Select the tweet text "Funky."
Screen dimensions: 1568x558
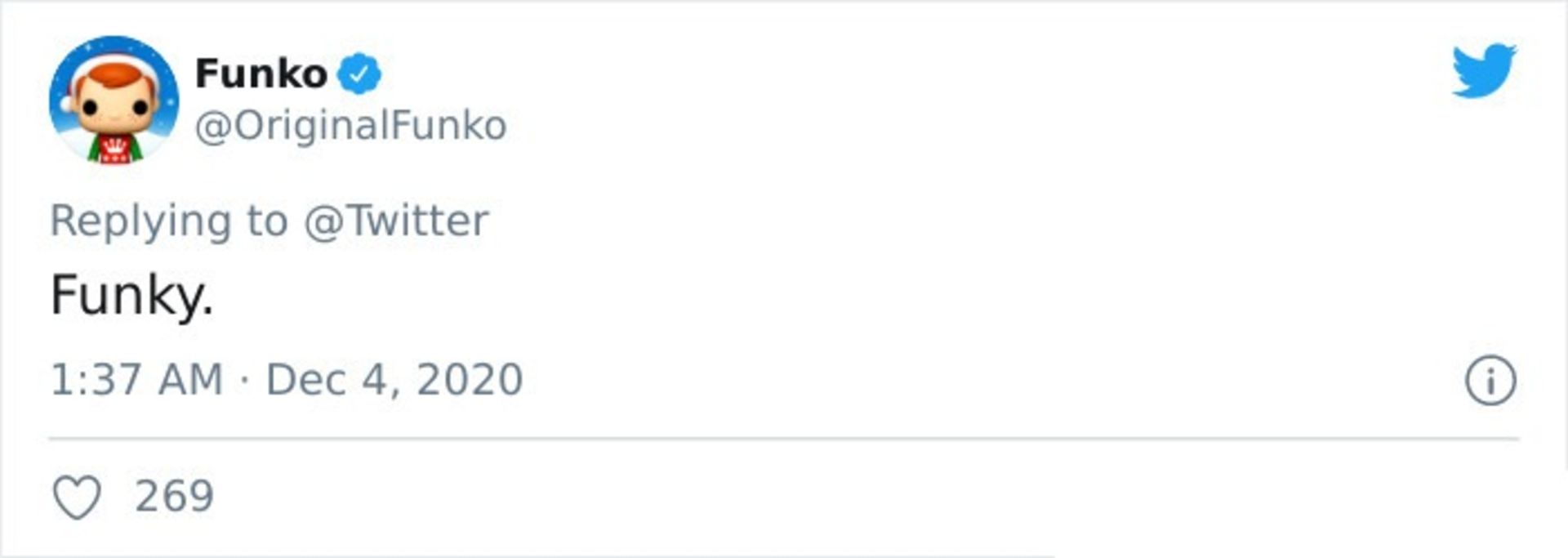(x=131, y=295)
